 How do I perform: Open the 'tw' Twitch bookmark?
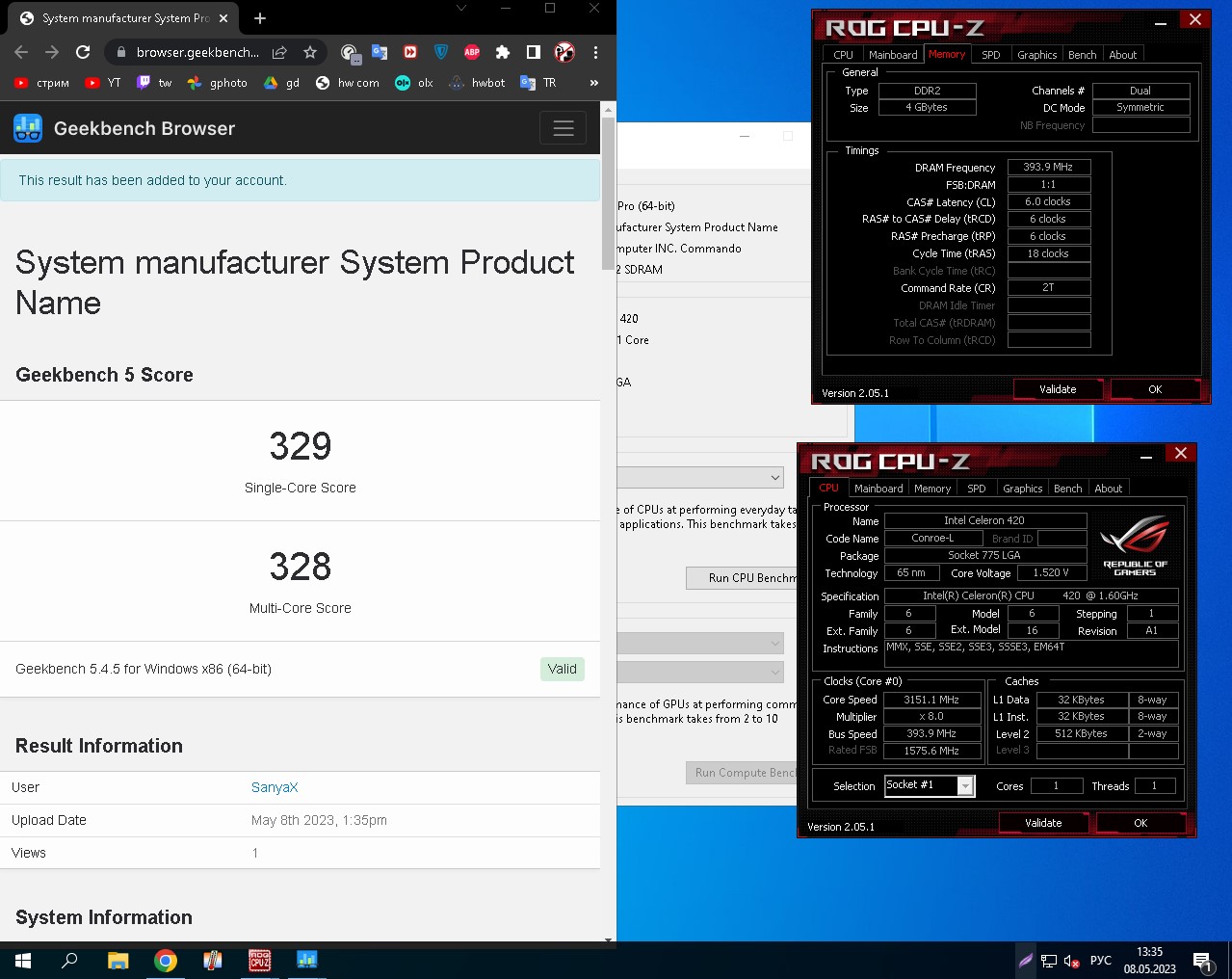click(154, 83)
